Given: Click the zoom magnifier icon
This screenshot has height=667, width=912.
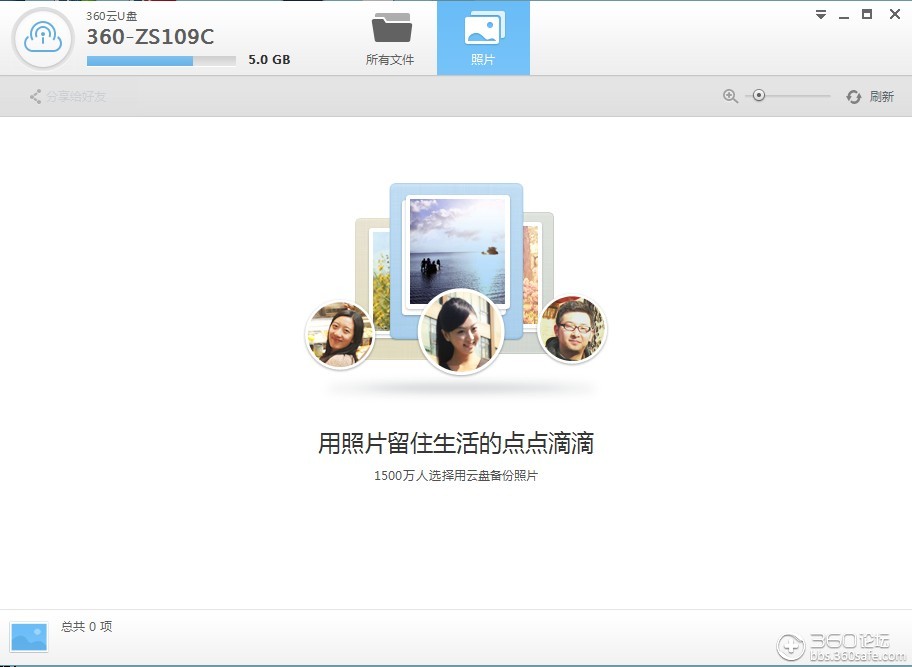Looking at the screenshot, I should click(730, 97).
